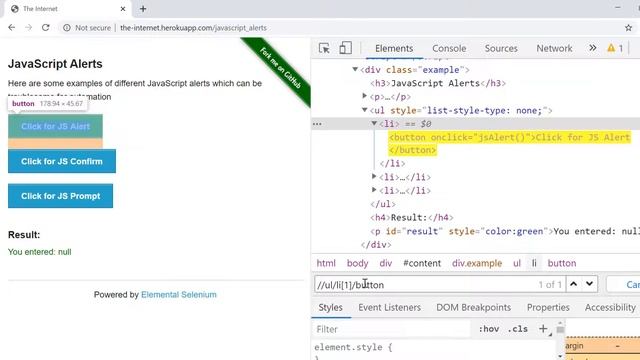Close The Internet browser tab
Viewport: 640px width, 360px height.
pos(123,9)
